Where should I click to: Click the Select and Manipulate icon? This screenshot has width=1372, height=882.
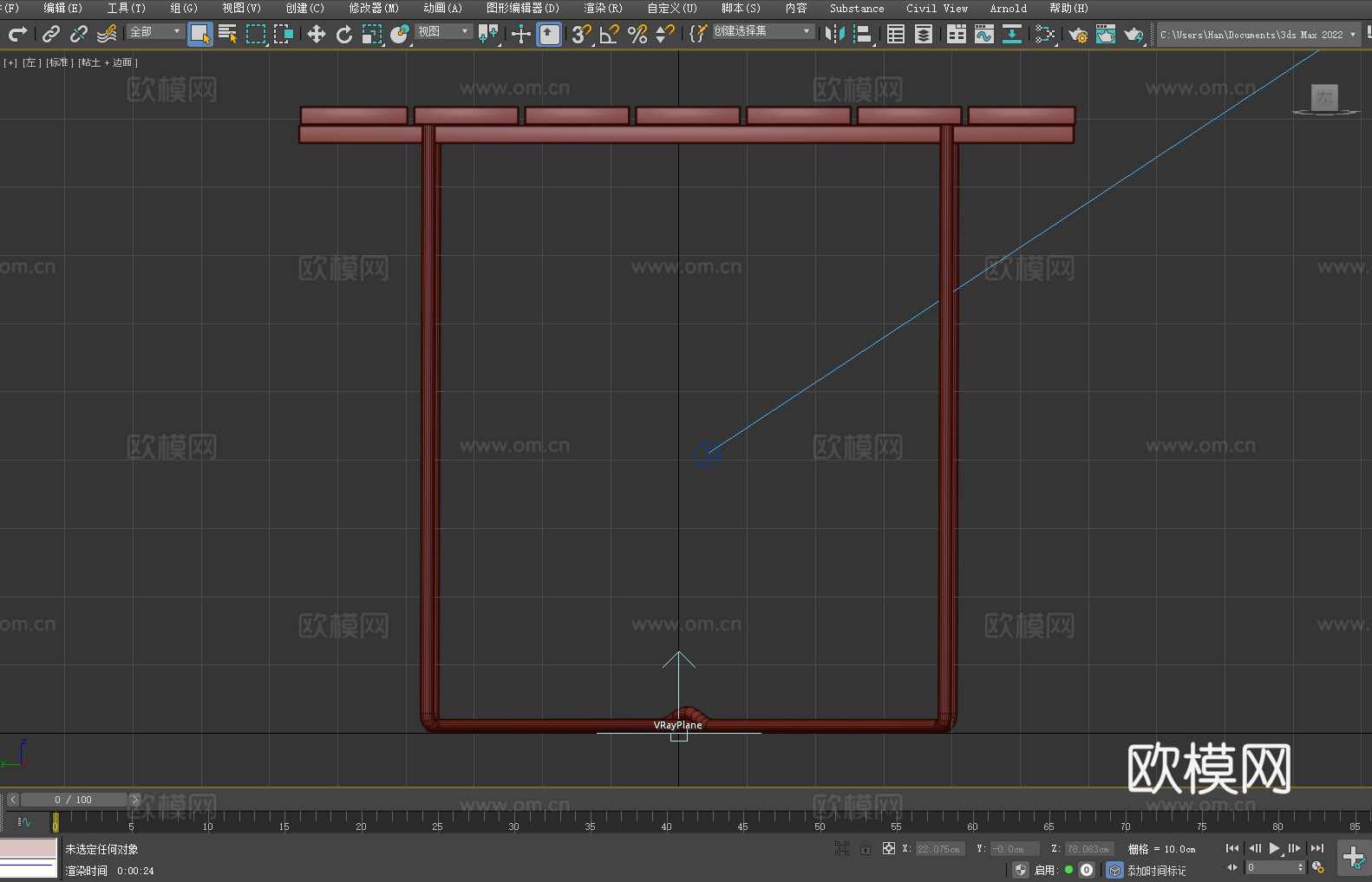(x=520, y=34)
